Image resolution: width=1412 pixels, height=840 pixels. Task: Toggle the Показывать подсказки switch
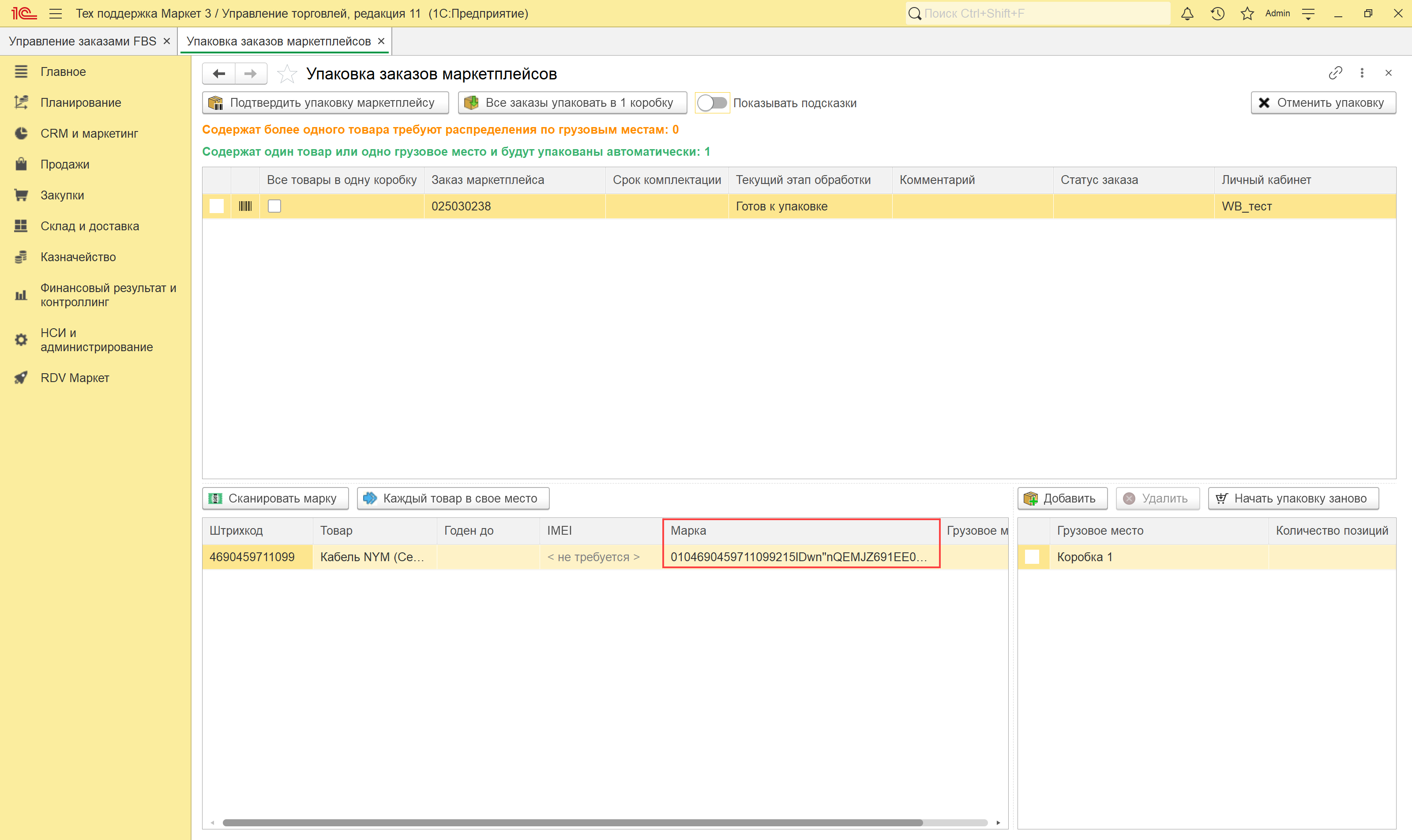[712, 103]
